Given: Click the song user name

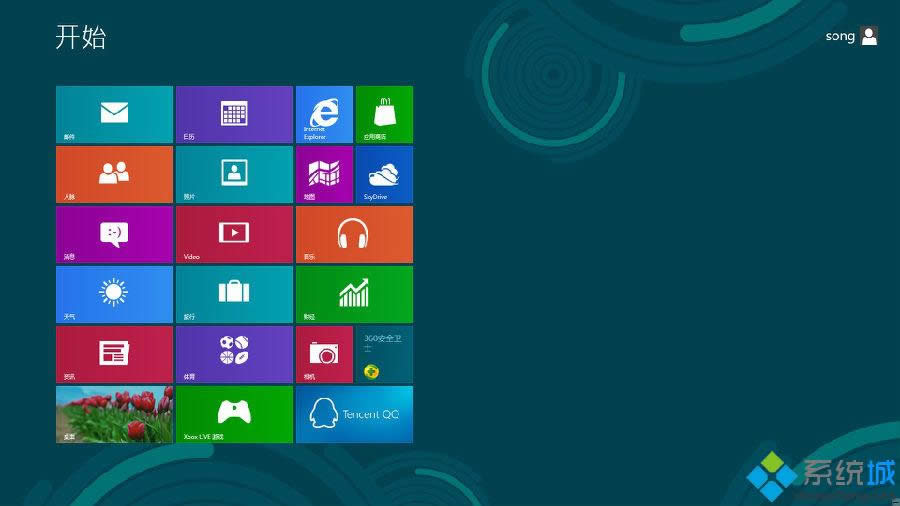Looking at the screenshot, I should pyautogui.click(x=840, y=36).
